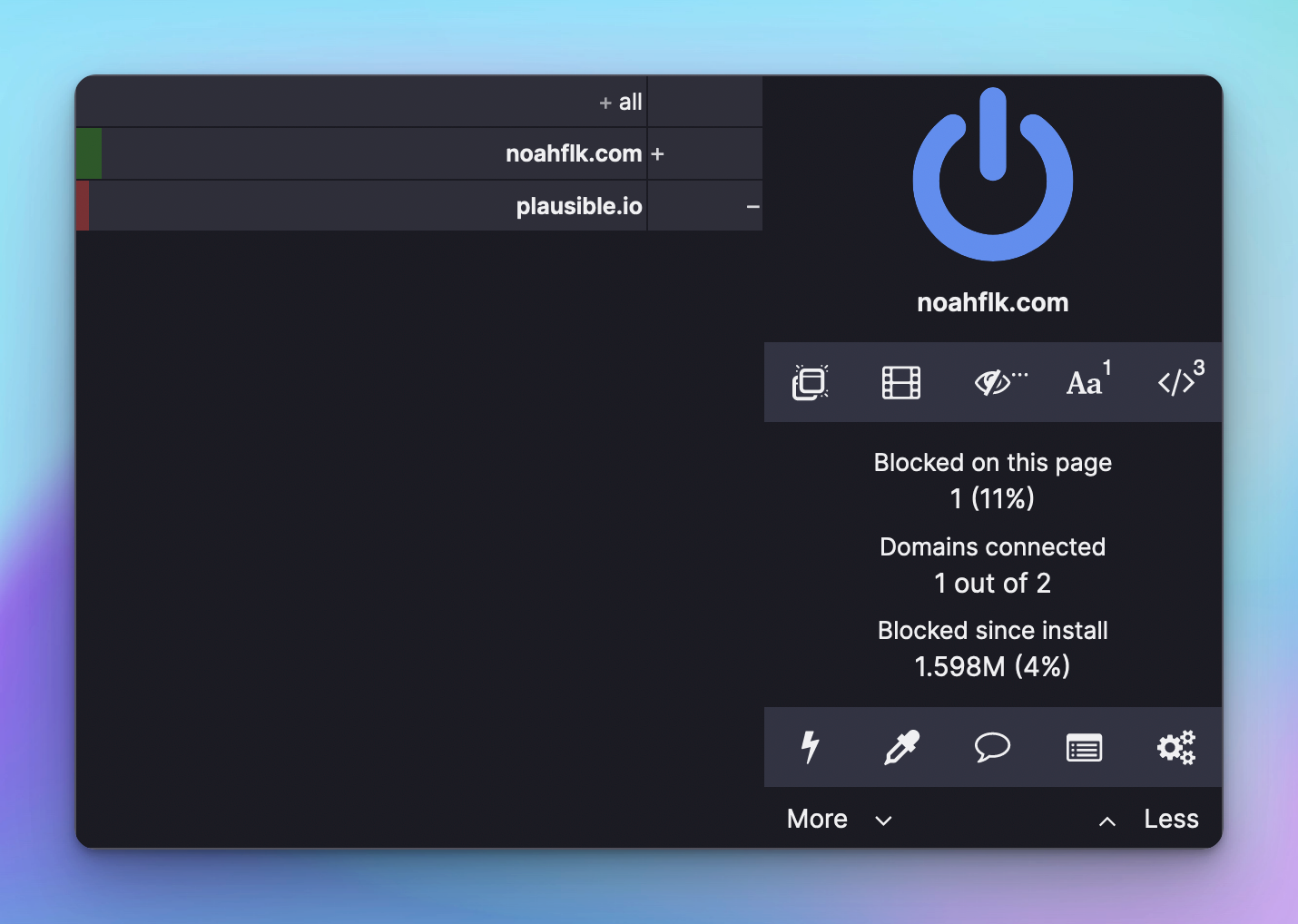Open the uBlock dashboard via gears icon
The height and width of the screenshot is (924, 1298).
pos(1176,748)
